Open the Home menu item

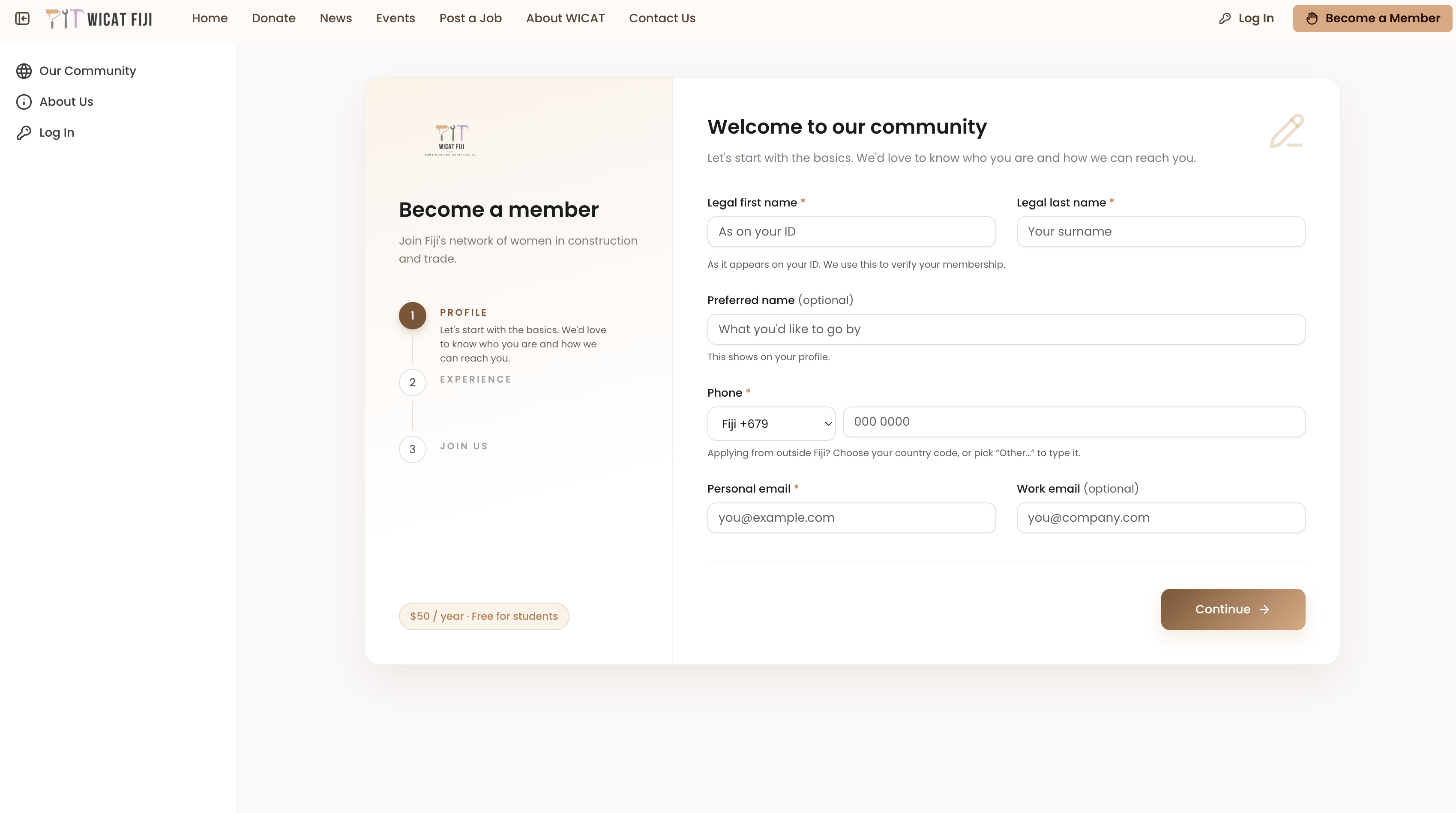point(210,18)
